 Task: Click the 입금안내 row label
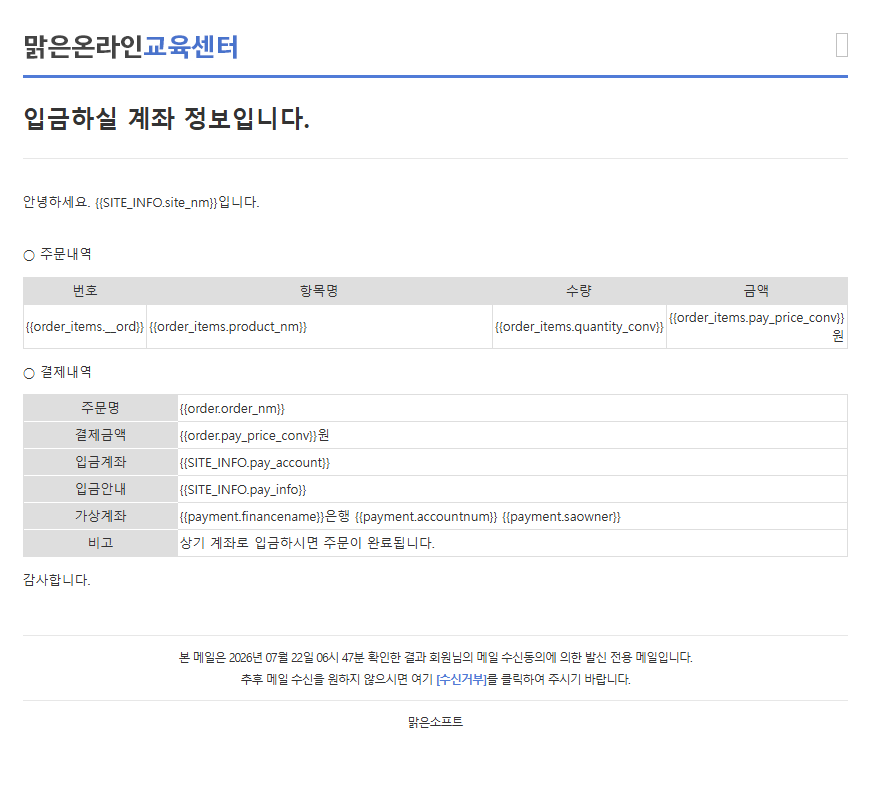click(x=100, y=489)
